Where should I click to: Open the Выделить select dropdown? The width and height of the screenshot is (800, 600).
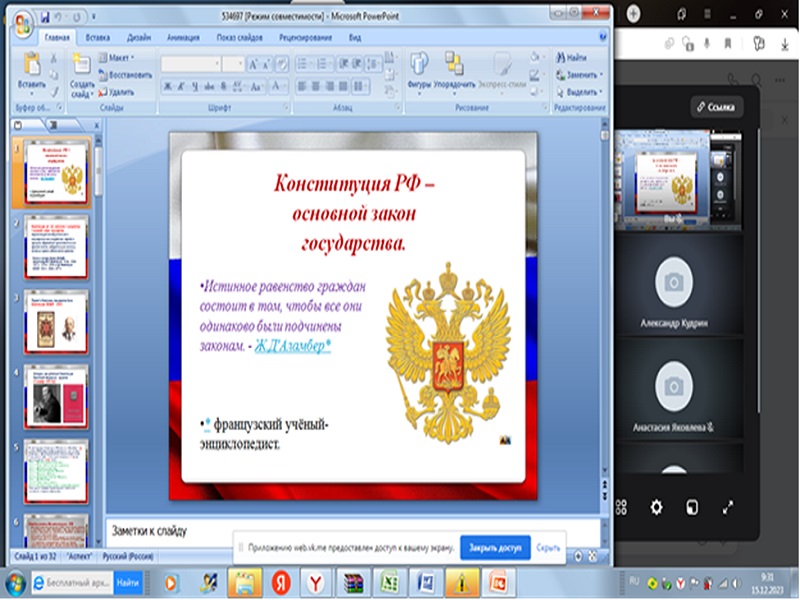[580, 92]
